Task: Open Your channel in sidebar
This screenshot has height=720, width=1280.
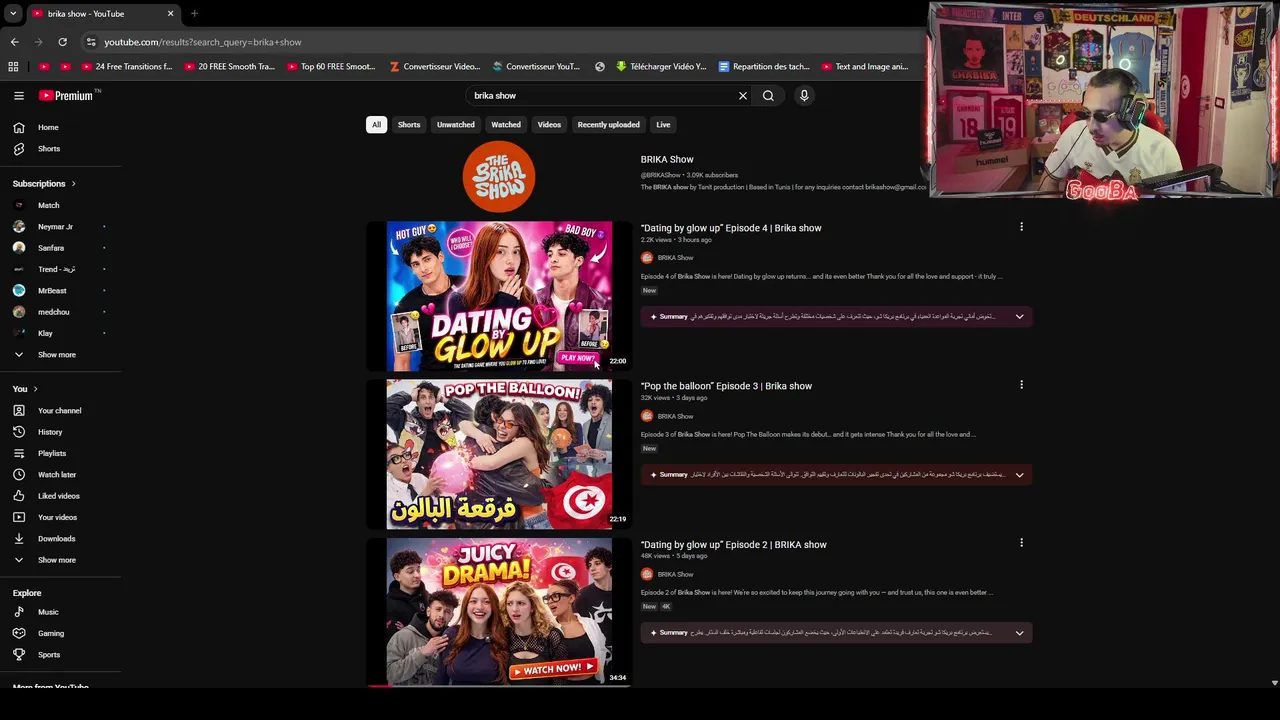Action: (59, 411)
